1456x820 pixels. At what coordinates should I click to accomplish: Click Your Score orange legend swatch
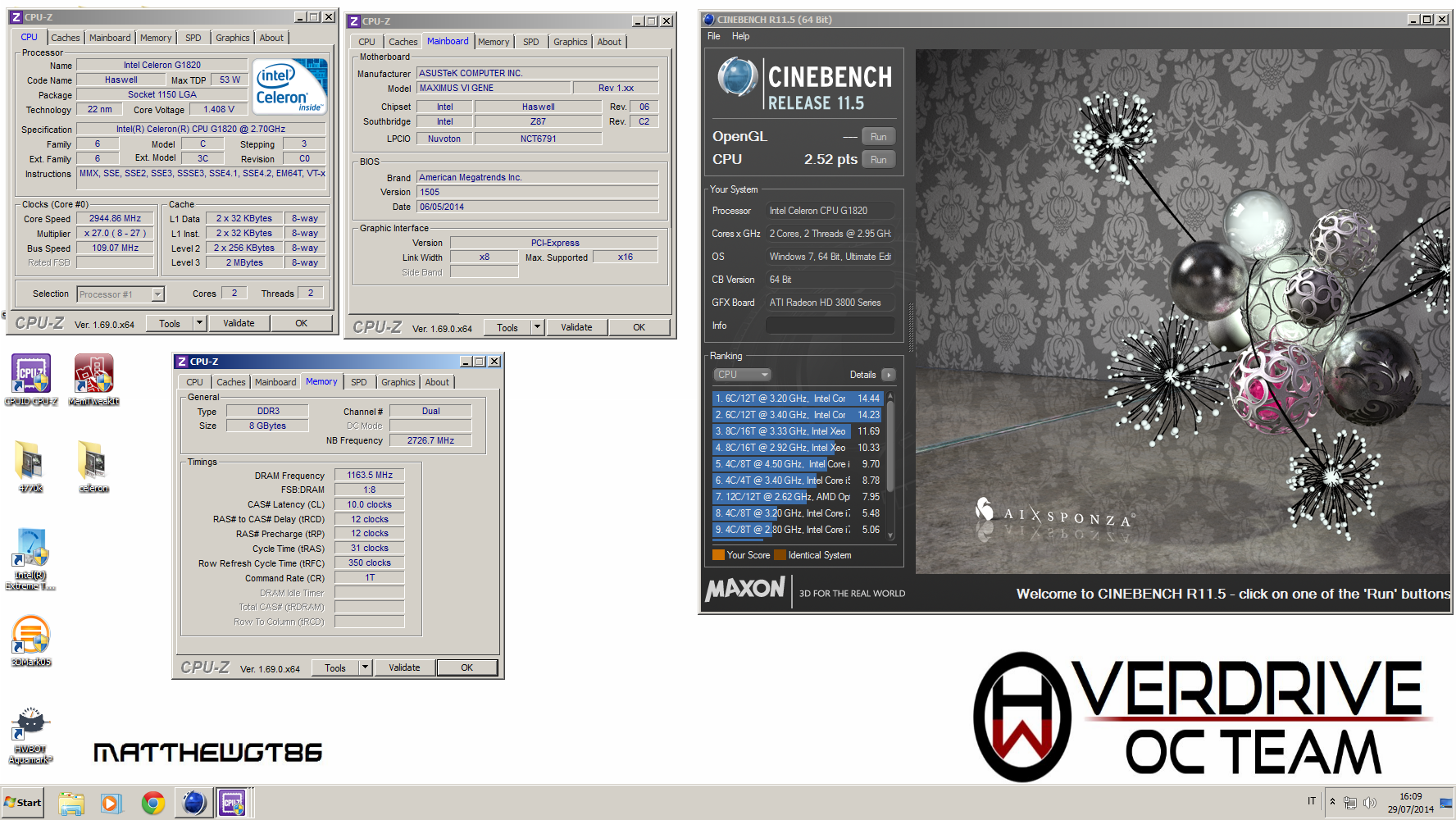(x=719, y=555)
